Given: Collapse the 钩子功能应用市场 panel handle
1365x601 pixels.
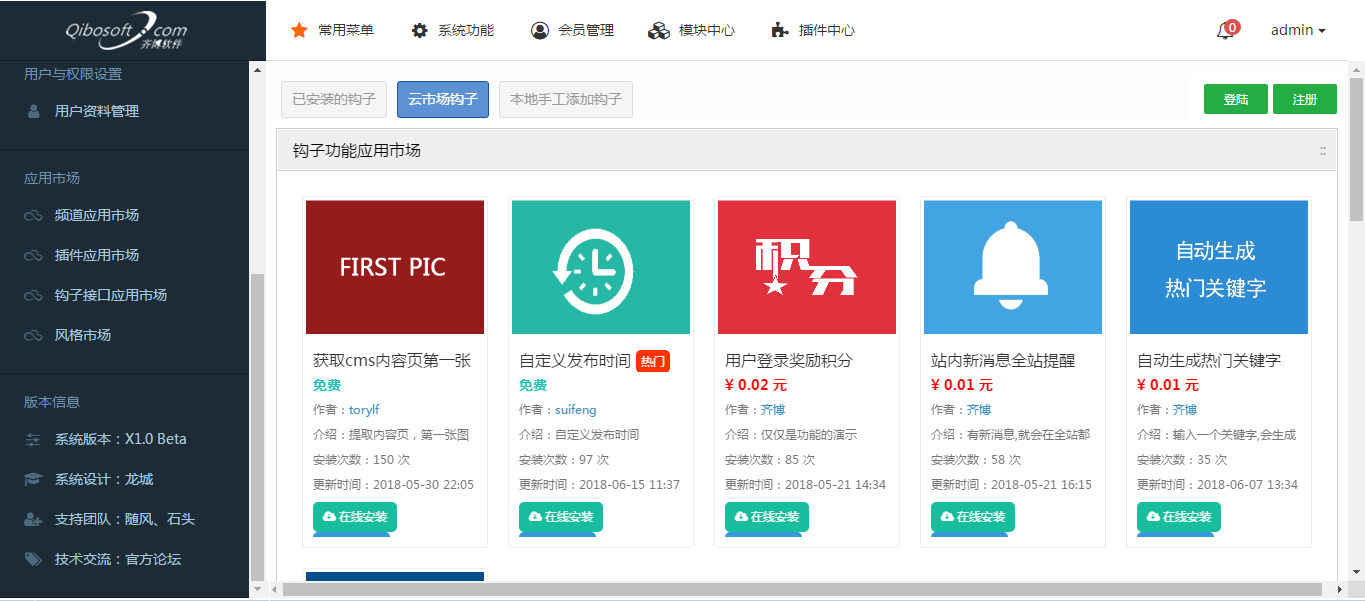Looking at the screenshot, I should pos(1322,151).
